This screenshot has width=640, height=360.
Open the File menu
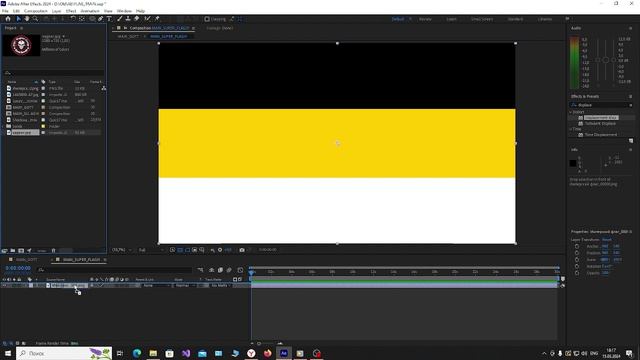click(5, 11)
